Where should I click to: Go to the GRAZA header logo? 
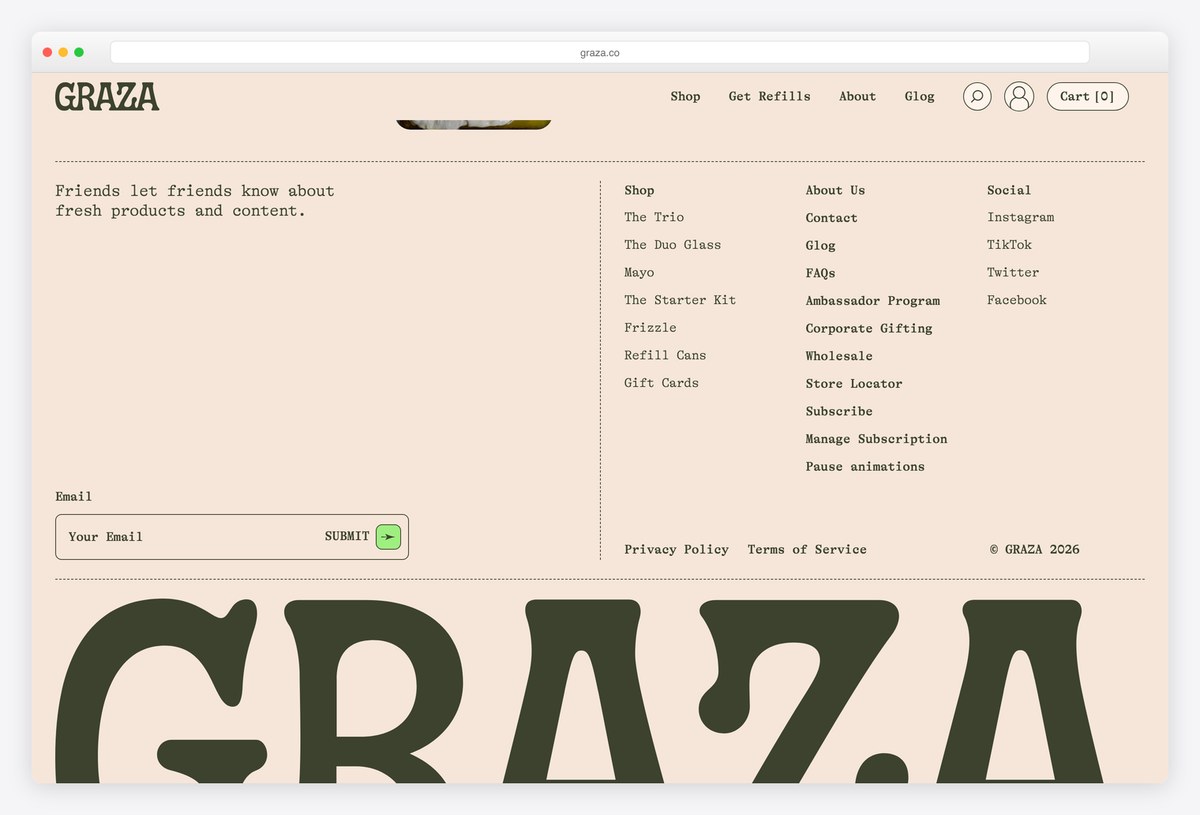(x=107, y=96)
